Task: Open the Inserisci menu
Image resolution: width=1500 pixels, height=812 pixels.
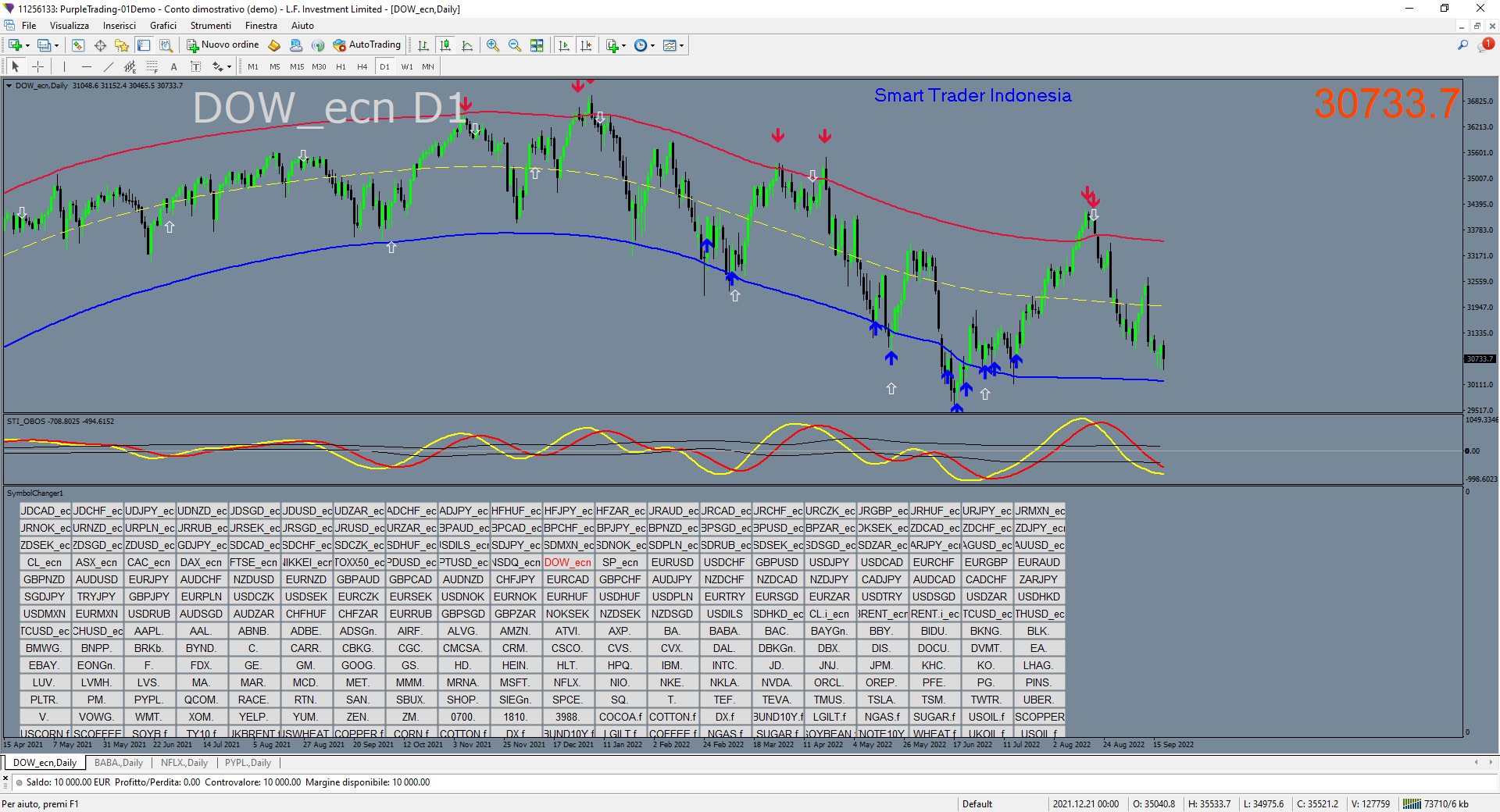Action: click(x=120, y=26)
